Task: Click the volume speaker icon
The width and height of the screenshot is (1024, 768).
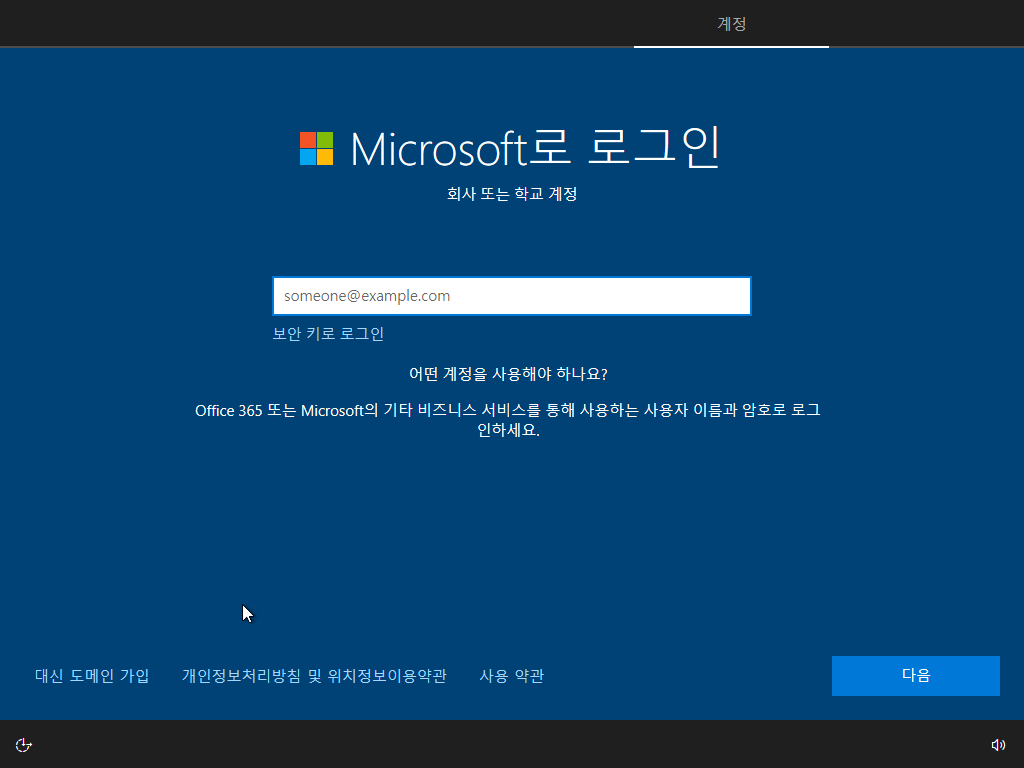Action: (998, 745)
